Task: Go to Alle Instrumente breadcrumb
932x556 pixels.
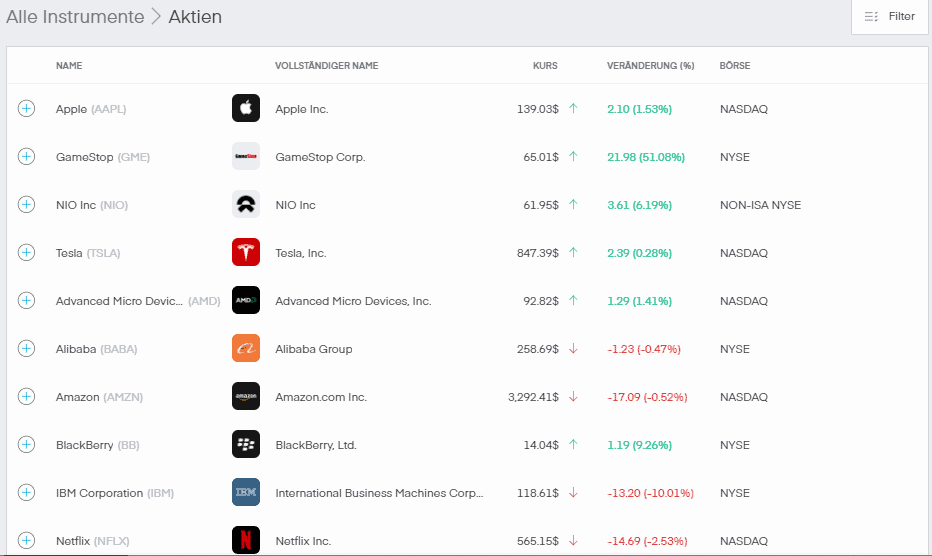Action: pyautogui.click(x=75, y=17)
